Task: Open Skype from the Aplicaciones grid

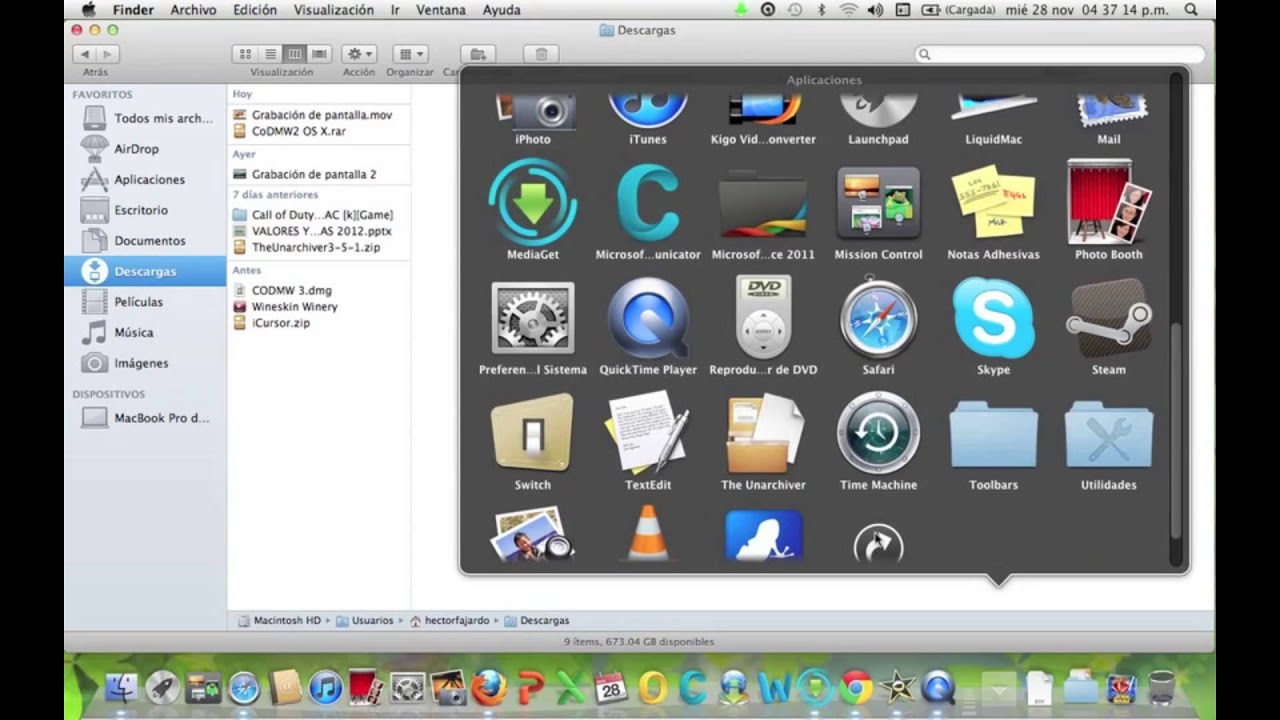Action: (993, 318)
